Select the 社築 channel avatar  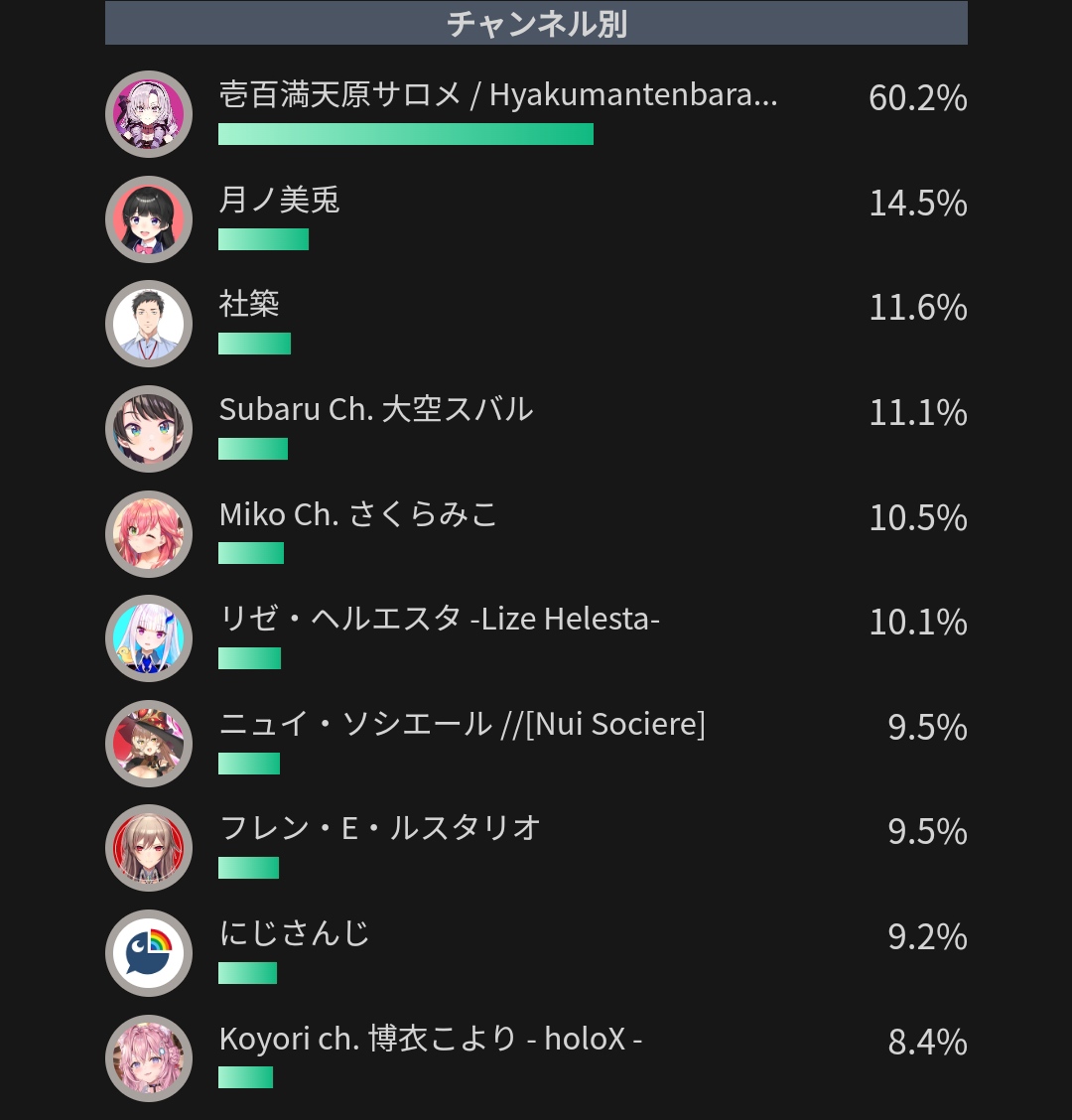[149, 324]
